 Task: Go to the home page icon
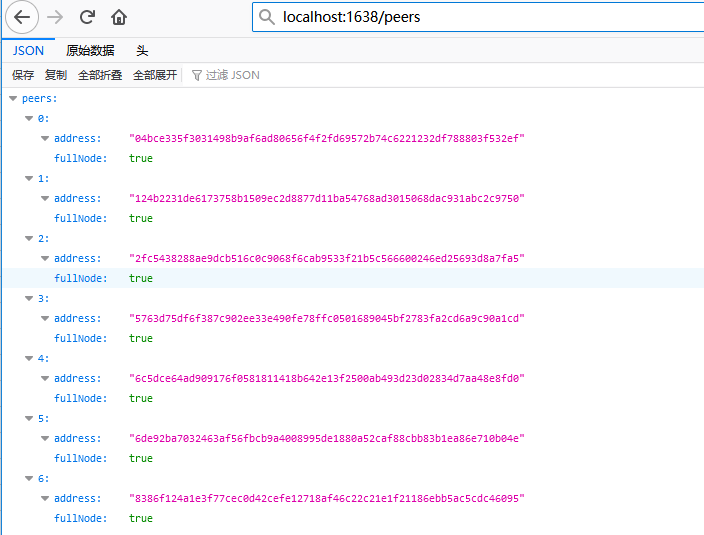(x=119, y=17)
